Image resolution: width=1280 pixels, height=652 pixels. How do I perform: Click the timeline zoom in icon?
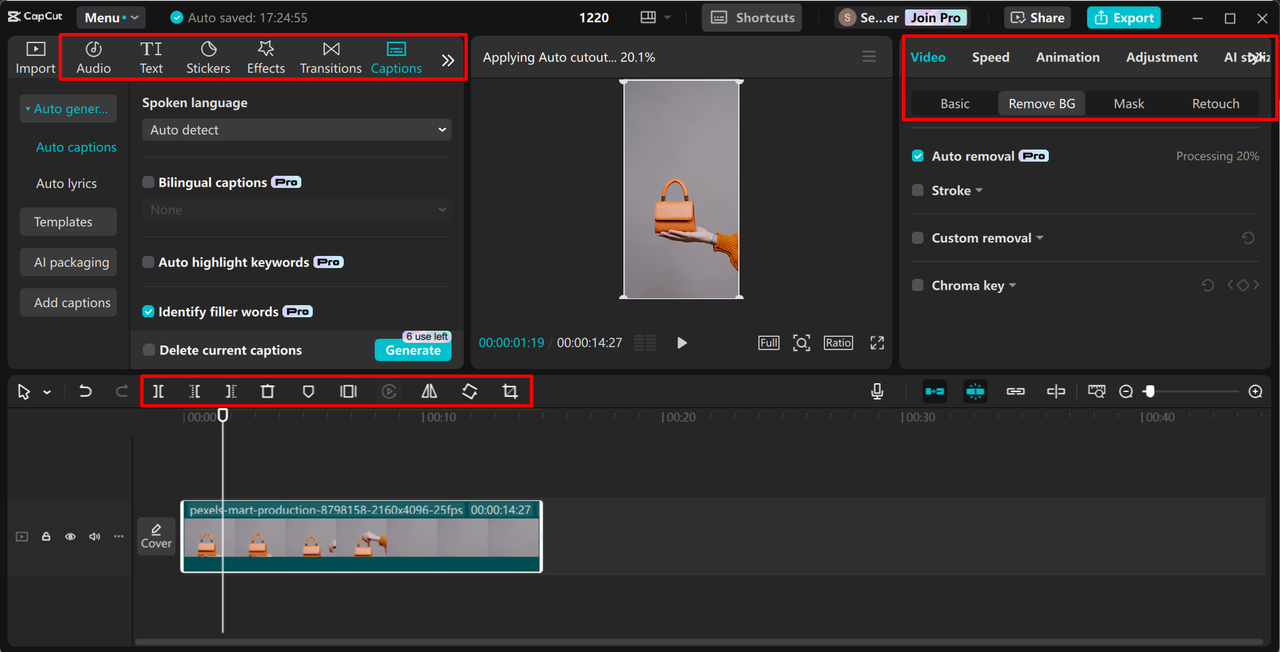[1256, 392]
